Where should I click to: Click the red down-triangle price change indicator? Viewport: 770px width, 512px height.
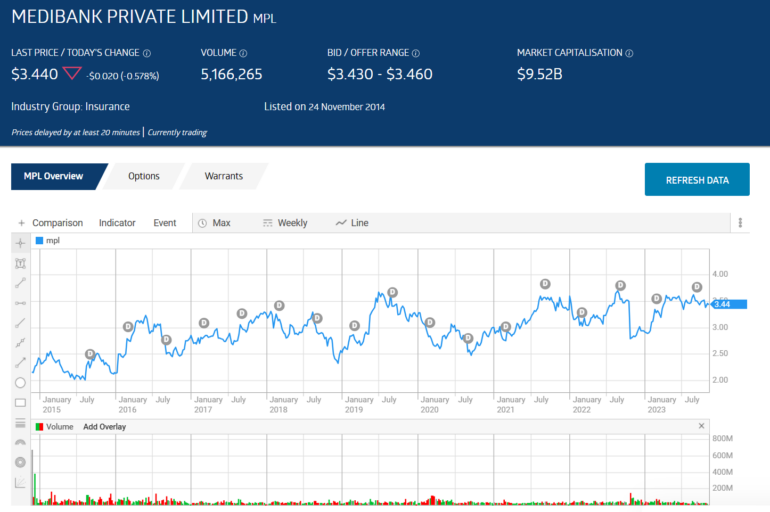coord(72,74)
